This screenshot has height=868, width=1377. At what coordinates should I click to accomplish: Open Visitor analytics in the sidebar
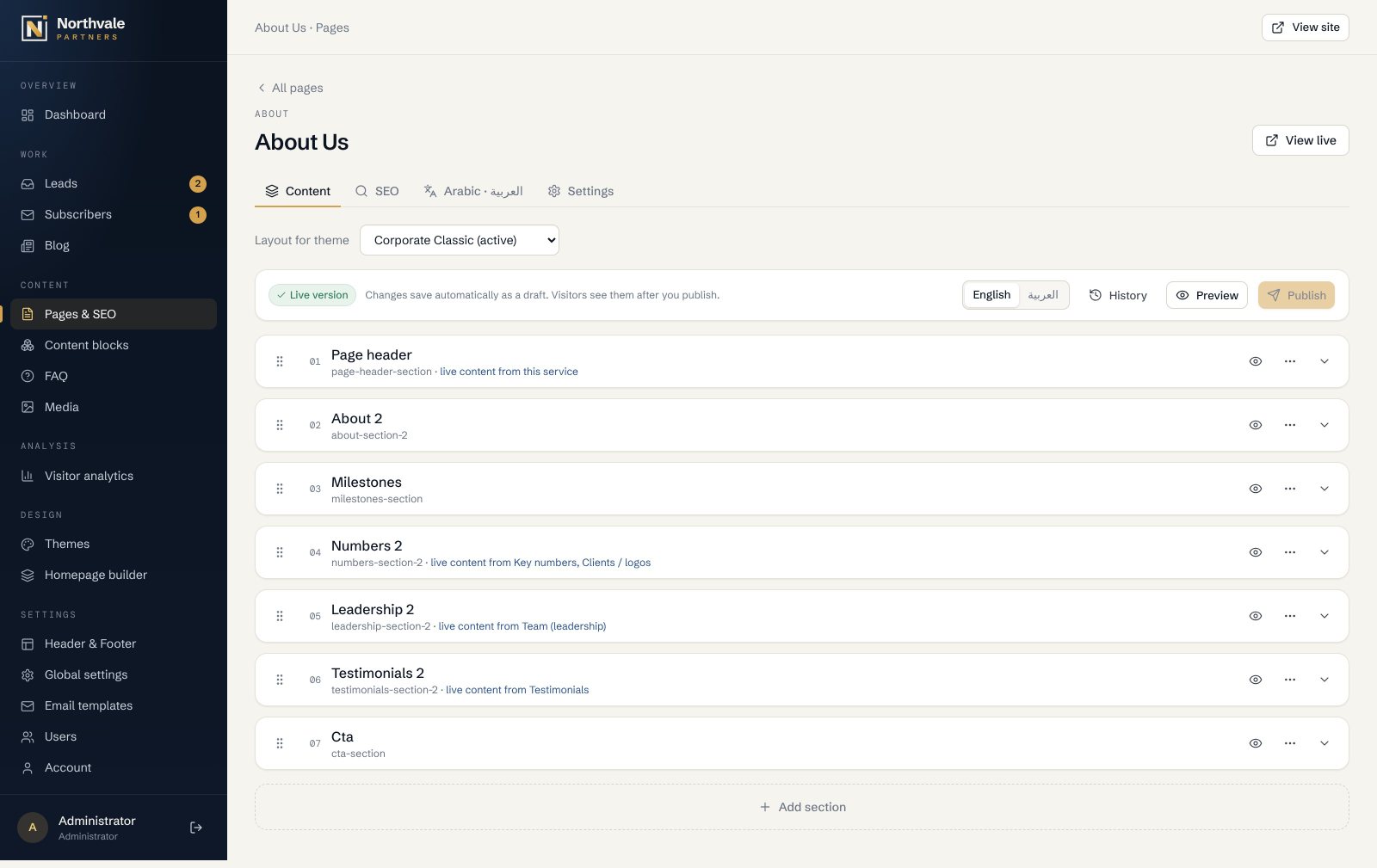114,476
